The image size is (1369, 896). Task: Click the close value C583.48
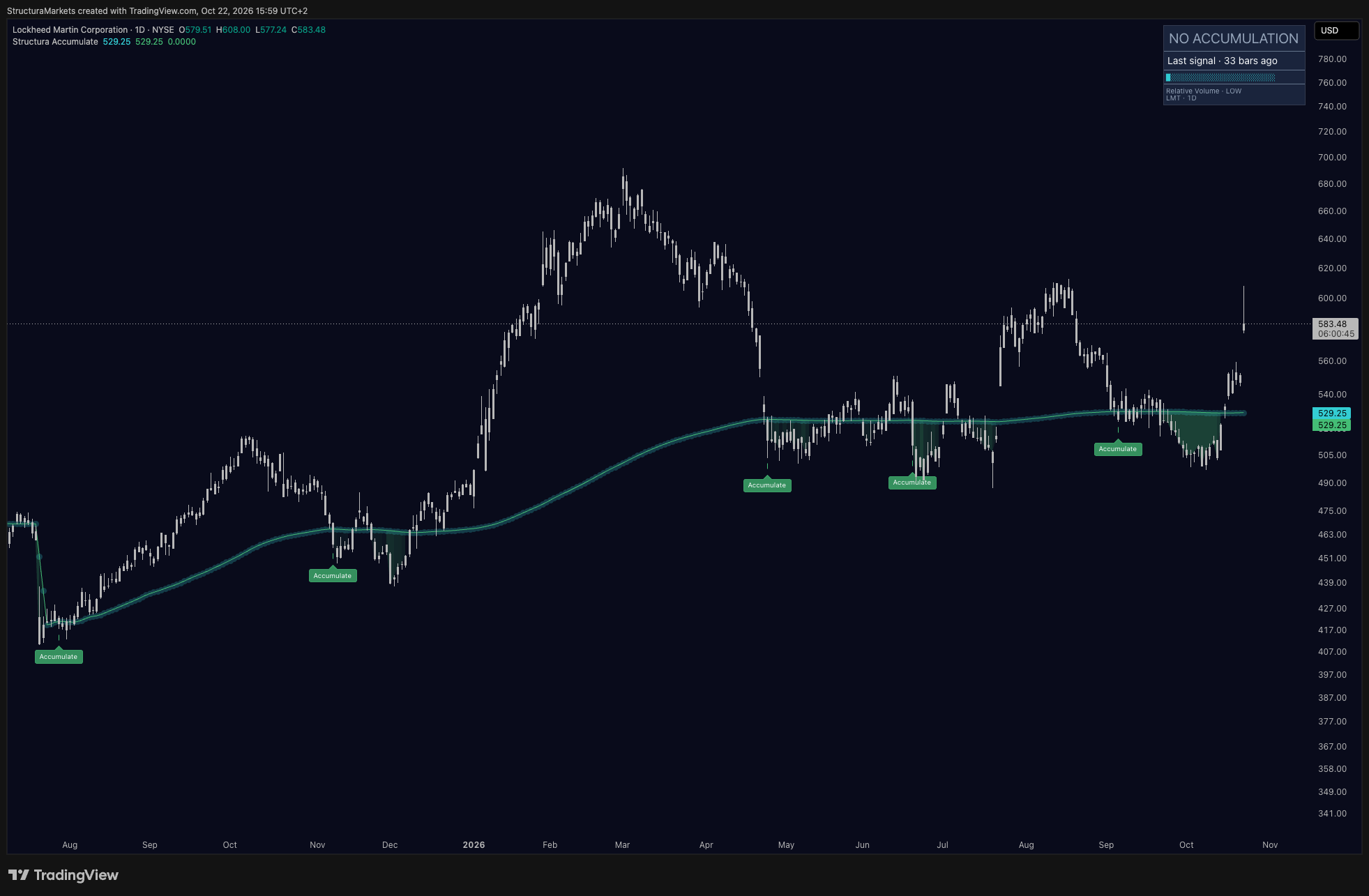(x=308, y=30)
